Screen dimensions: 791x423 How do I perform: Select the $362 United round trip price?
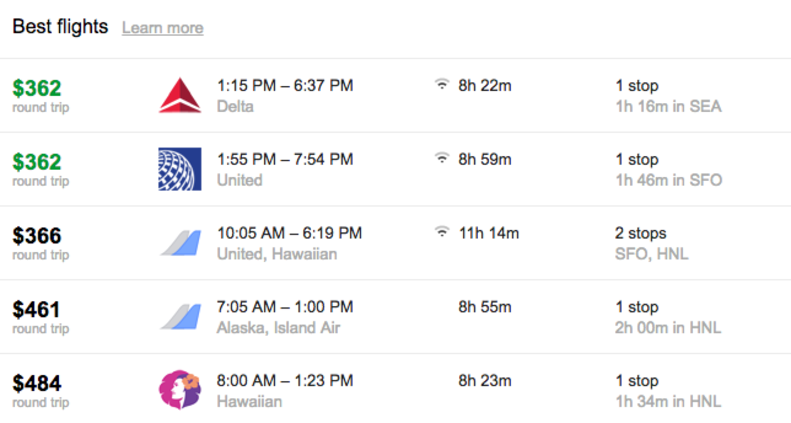(37, 162)
